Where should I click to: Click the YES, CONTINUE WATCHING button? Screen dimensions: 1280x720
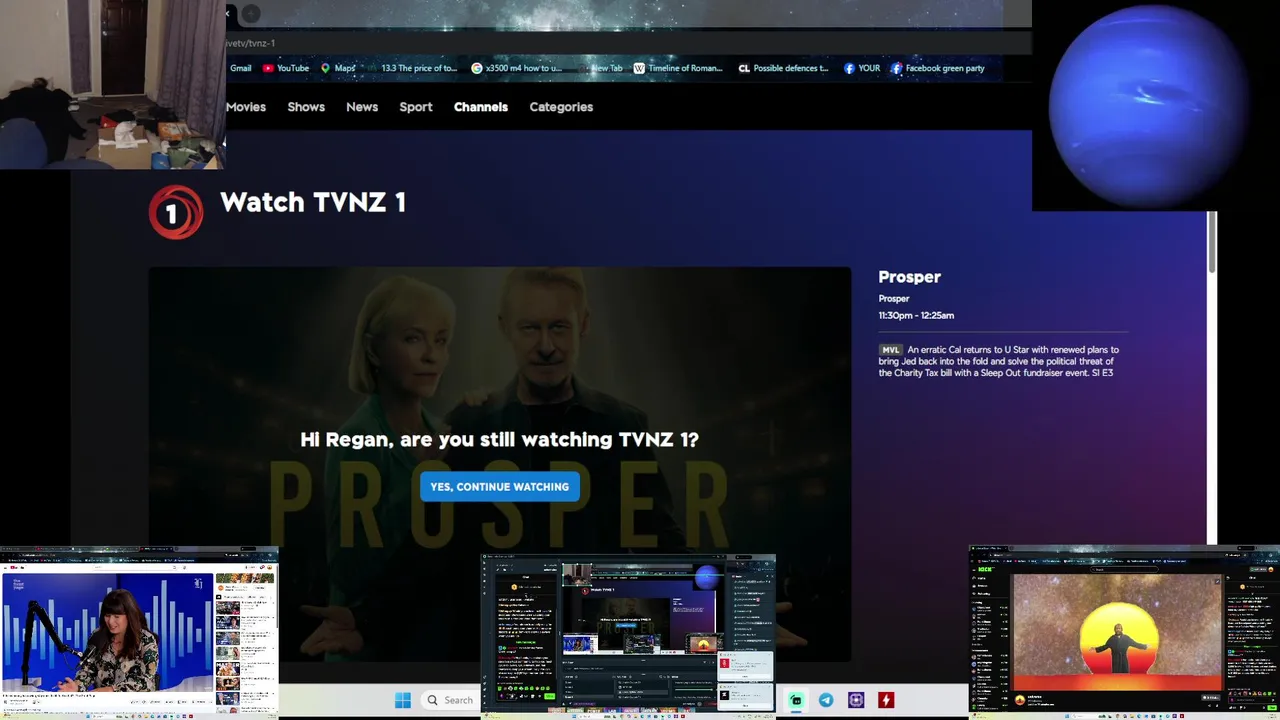click(499, 487)
